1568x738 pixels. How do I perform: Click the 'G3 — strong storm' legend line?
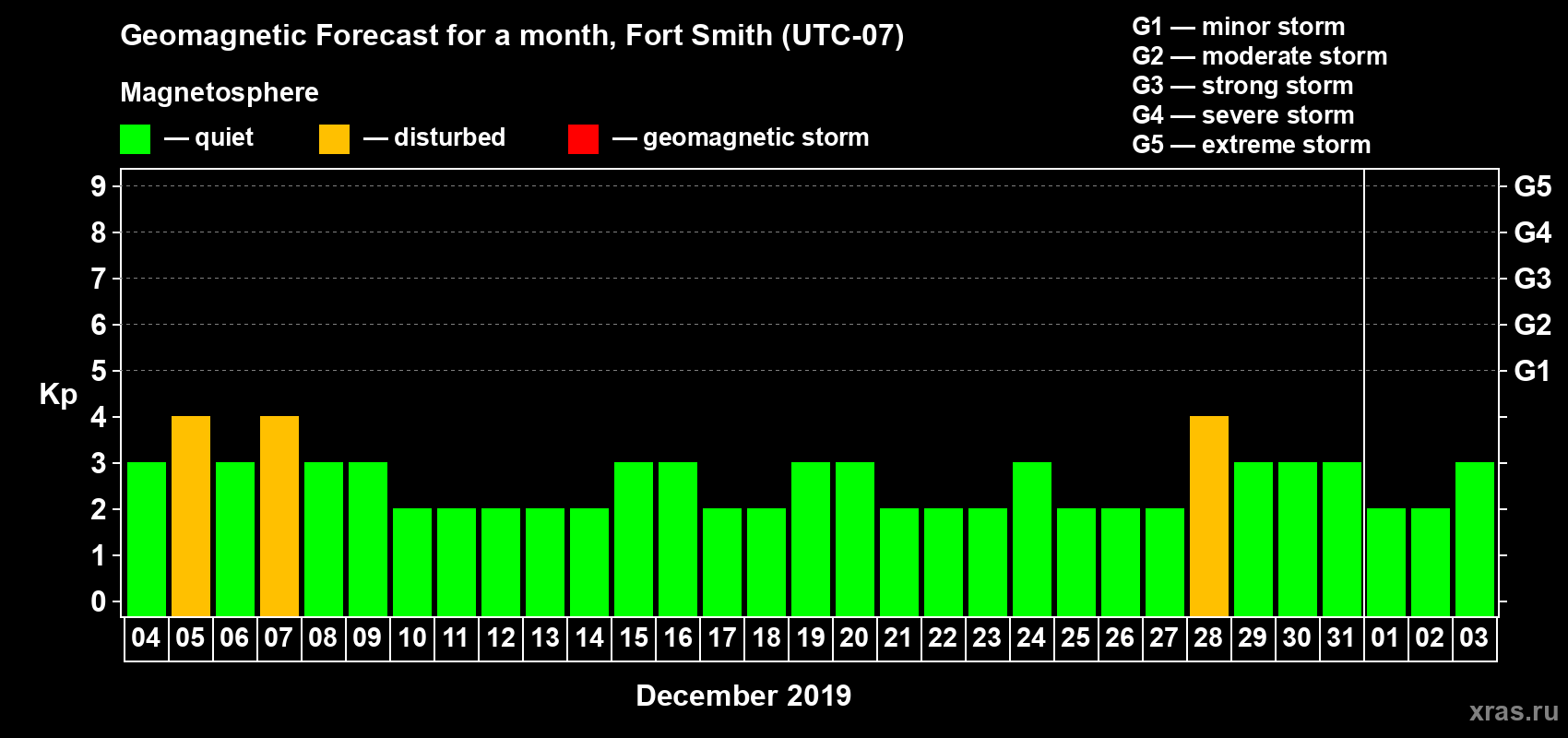(1242, 86)
